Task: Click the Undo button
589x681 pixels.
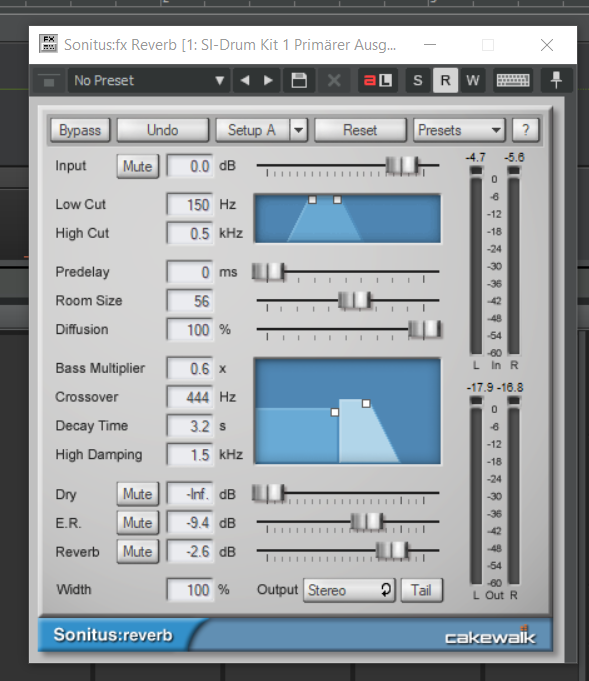Action: tap(162, 130)
